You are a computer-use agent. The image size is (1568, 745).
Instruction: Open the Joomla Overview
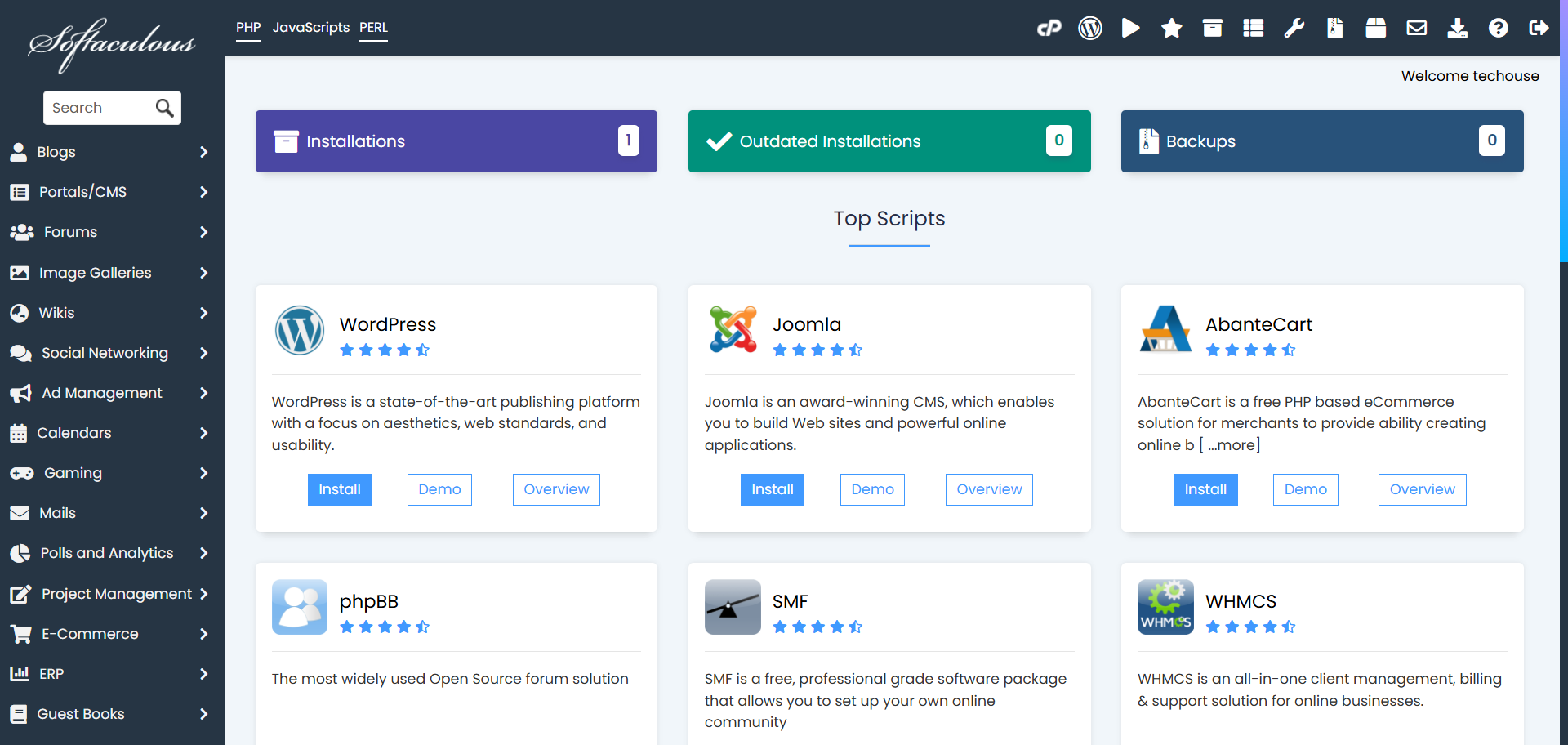(989, 489)
